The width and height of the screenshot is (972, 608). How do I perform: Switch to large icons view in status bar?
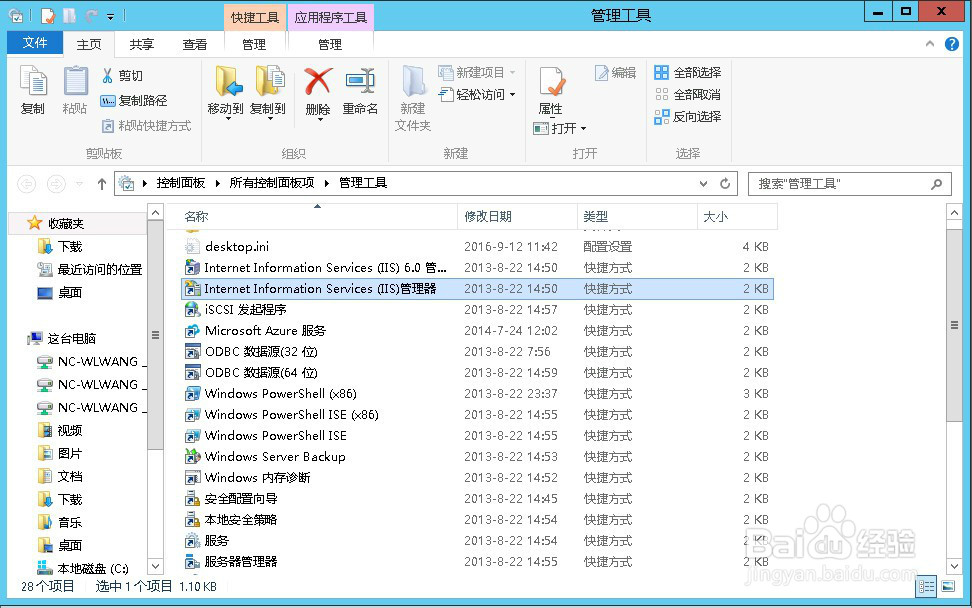coord(948,586)
